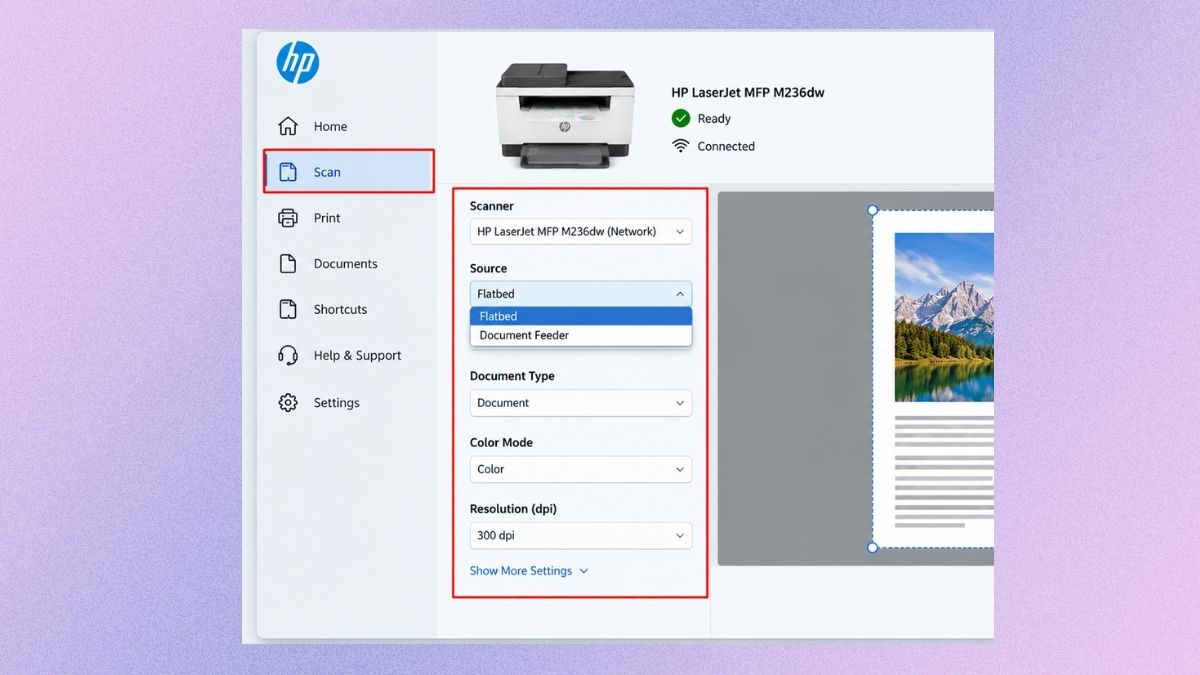The width and height of the screenshot is (1200, 675).
Task: Open the Resolution 300 dpi dropdown
Action: click(x=581, y=535)
